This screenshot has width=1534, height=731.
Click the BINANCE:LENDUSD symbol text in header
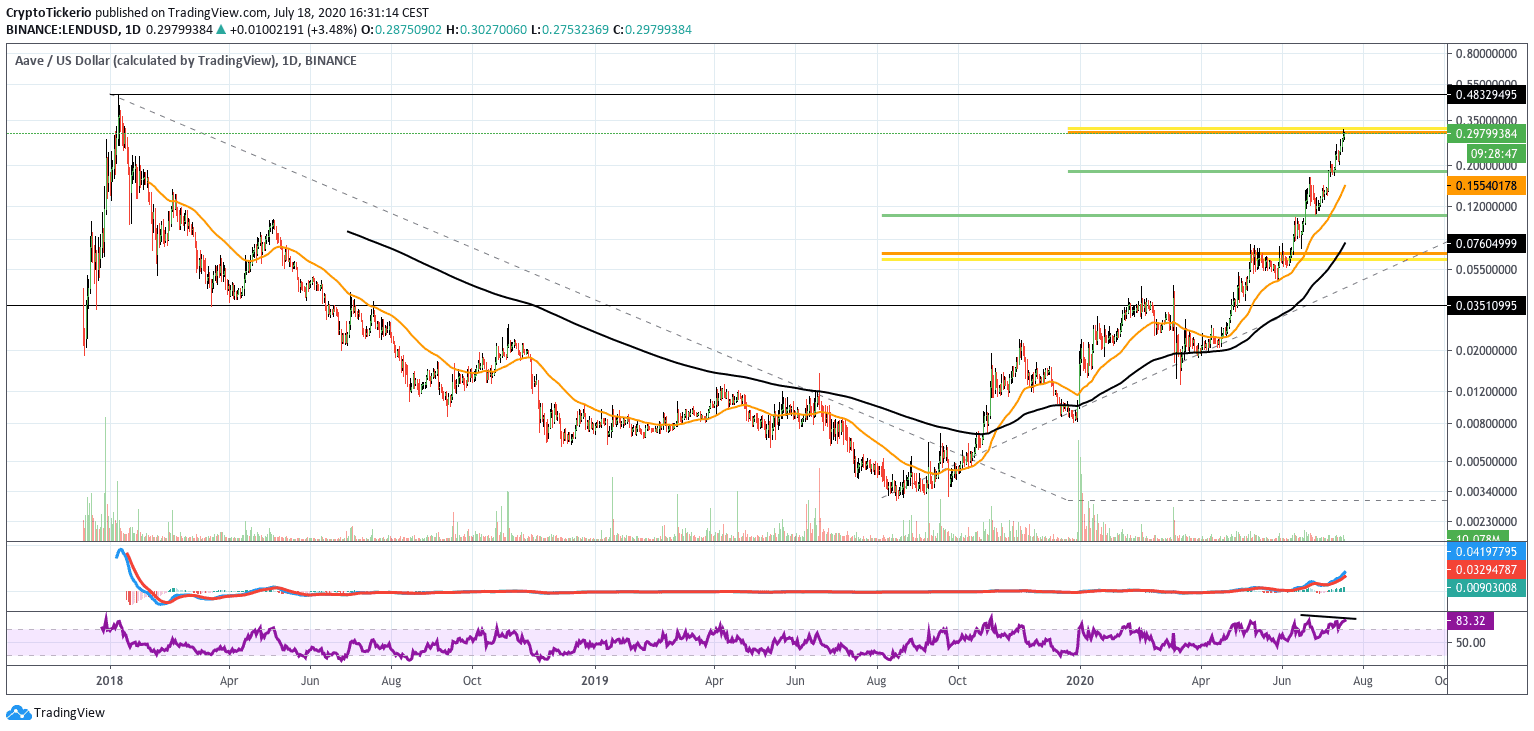click(60, 30)
